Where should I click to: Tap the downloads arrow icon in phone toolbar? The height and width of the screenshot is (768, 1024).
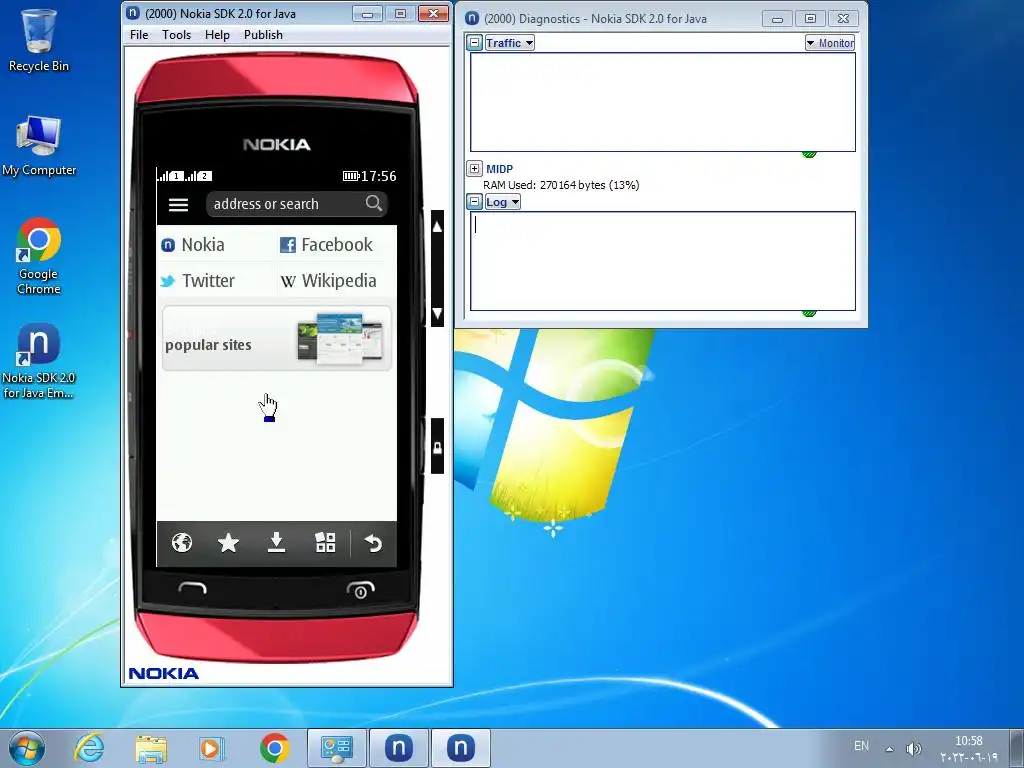pos(276,543)
